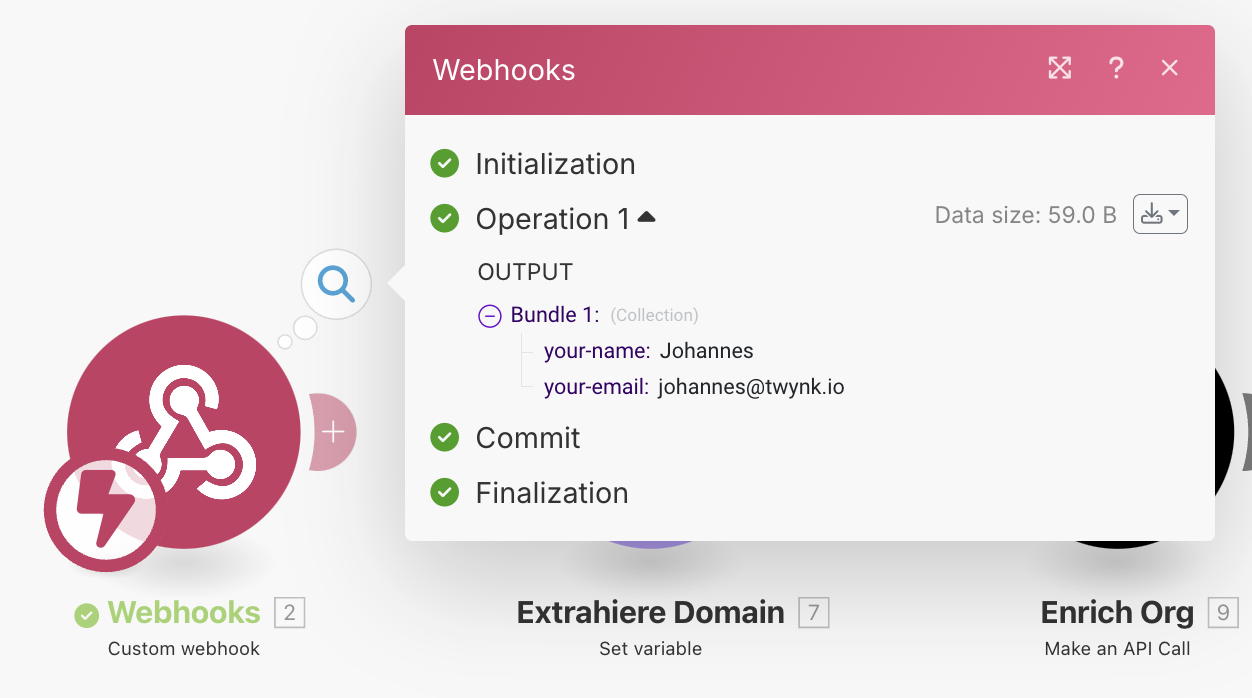This screenshot has height=698, width=1252.
Task: Click the Extrahiere Domain module label
Action: [650, 612]
